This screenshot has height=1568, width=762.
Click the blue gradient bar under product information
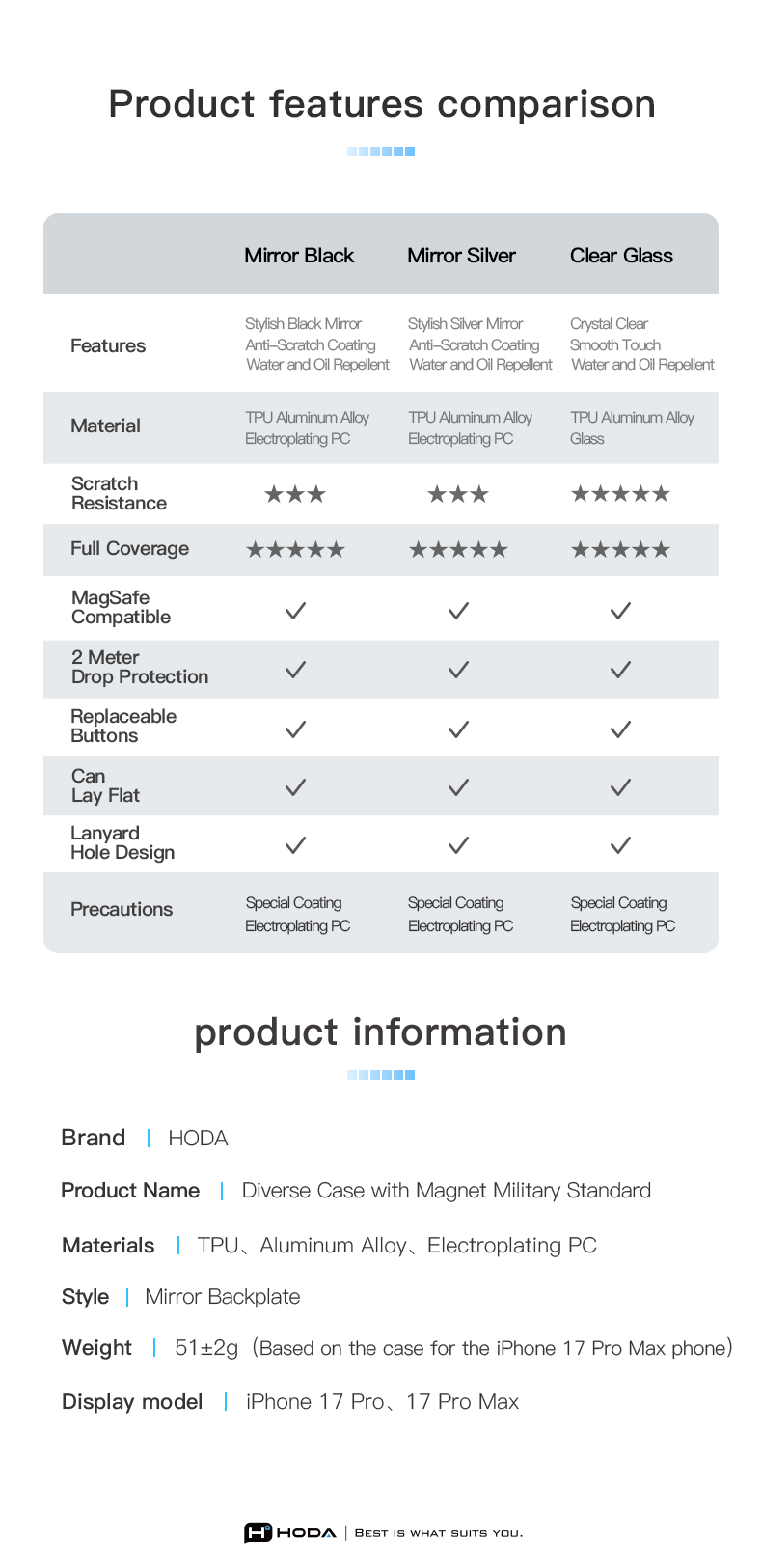381,1075
